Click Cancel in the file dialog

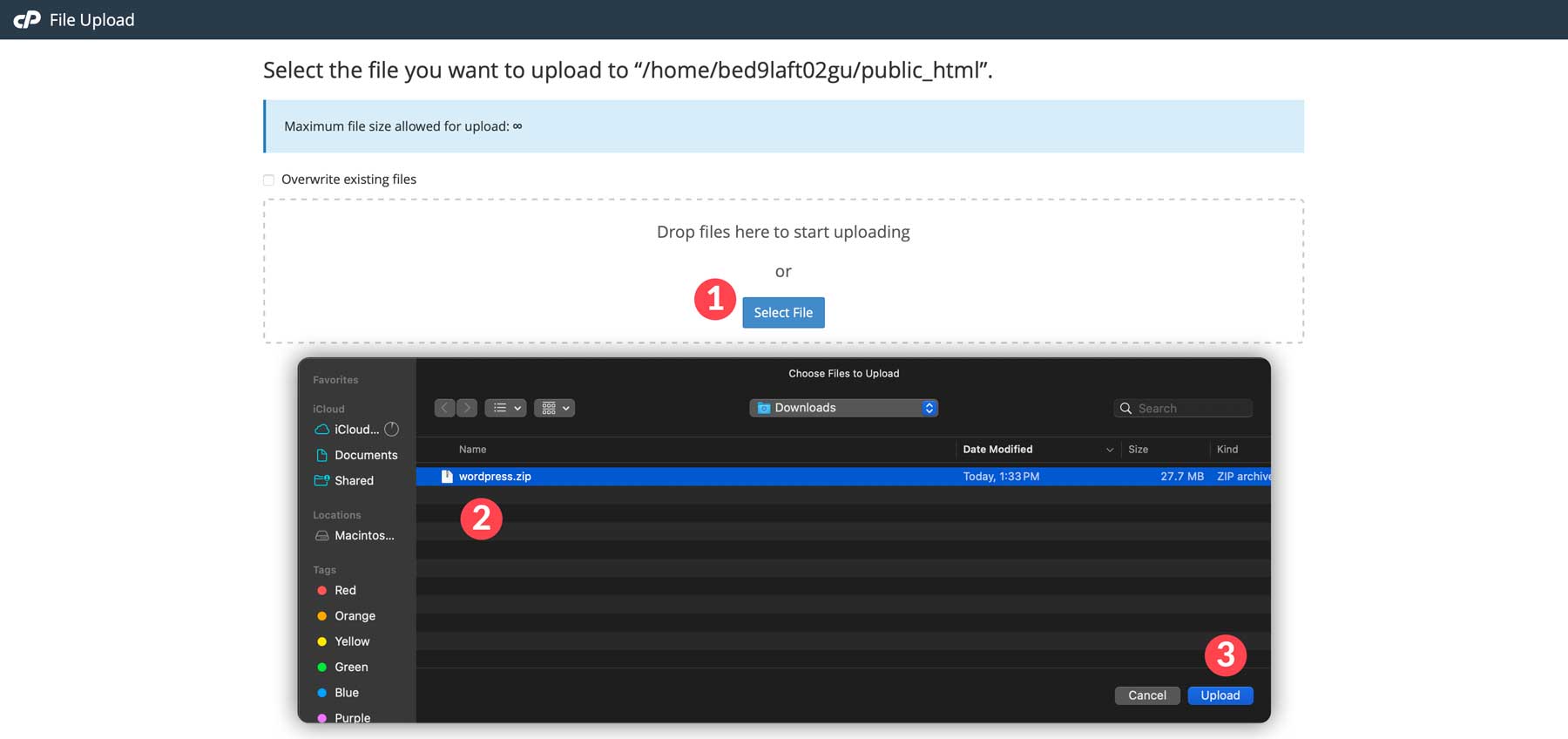click(x=1146, y=695)
